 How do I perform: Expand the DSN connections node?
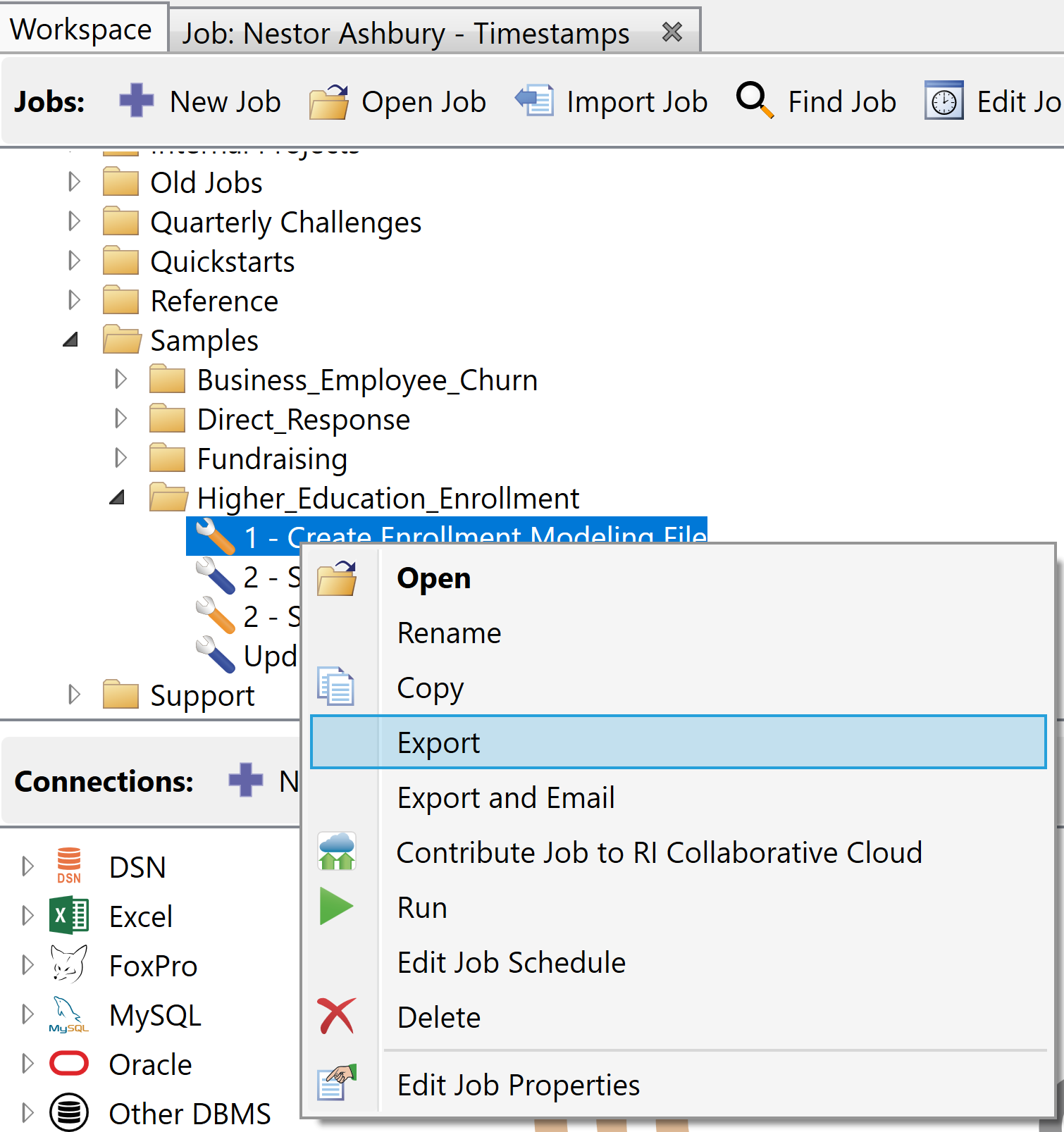pyautogui.click(x=27, y=866)
